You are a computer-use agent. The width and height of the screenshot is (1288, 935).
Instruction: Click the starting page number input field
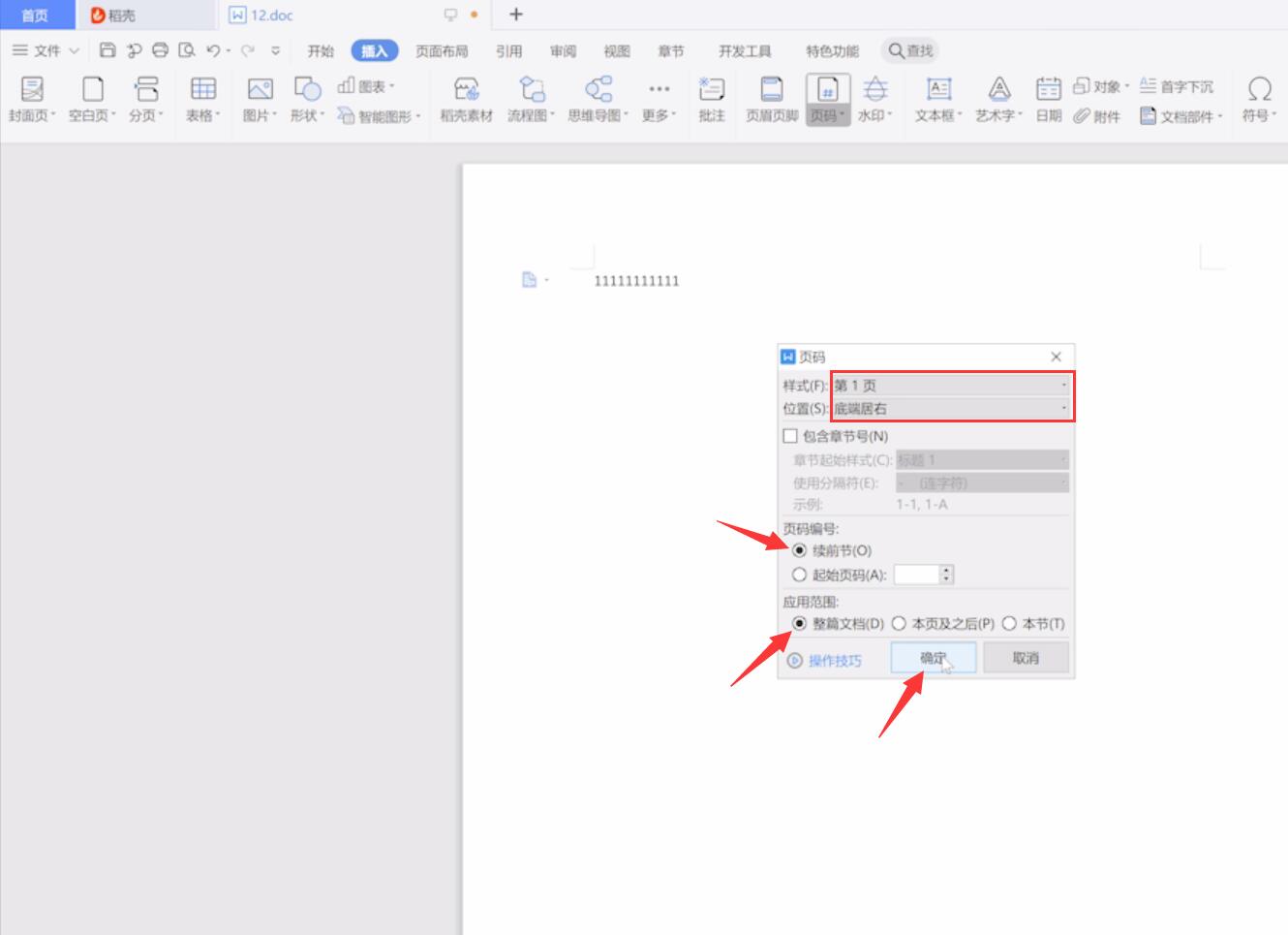916,575
